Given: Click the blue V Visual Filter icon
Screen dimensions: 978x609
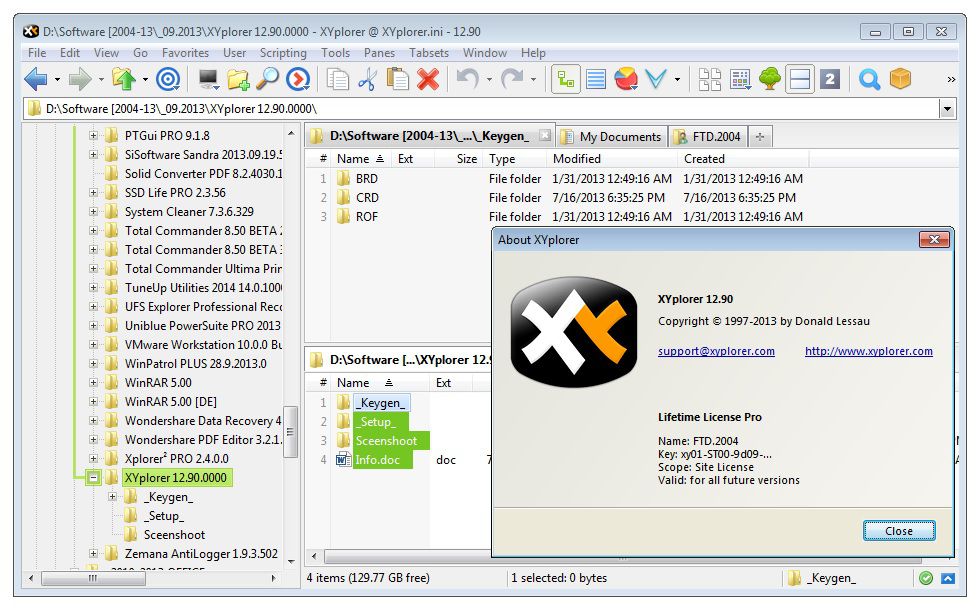Looking at the screenshot, I should point(656,79).
